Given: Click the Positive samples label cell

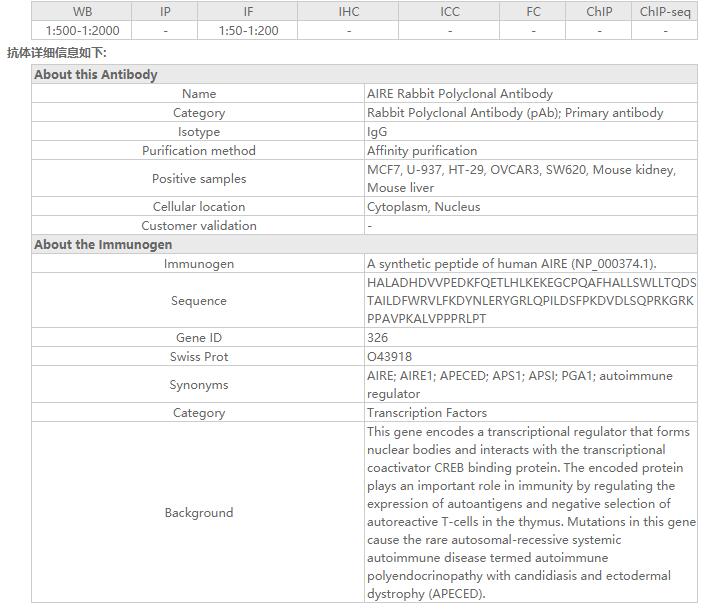Looking at the screenshot, I should point(199,179).
